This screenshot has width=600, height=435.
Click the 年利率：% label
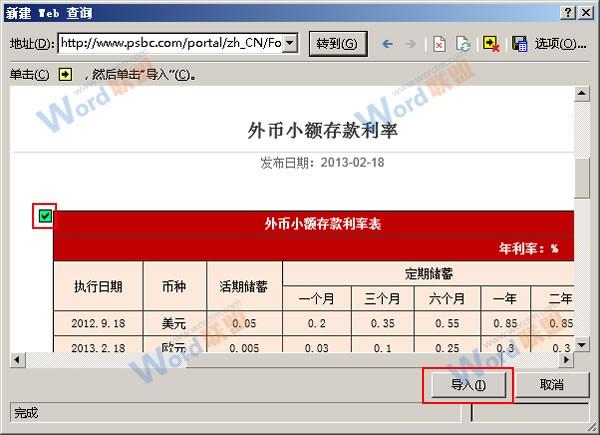pos(528,249)
